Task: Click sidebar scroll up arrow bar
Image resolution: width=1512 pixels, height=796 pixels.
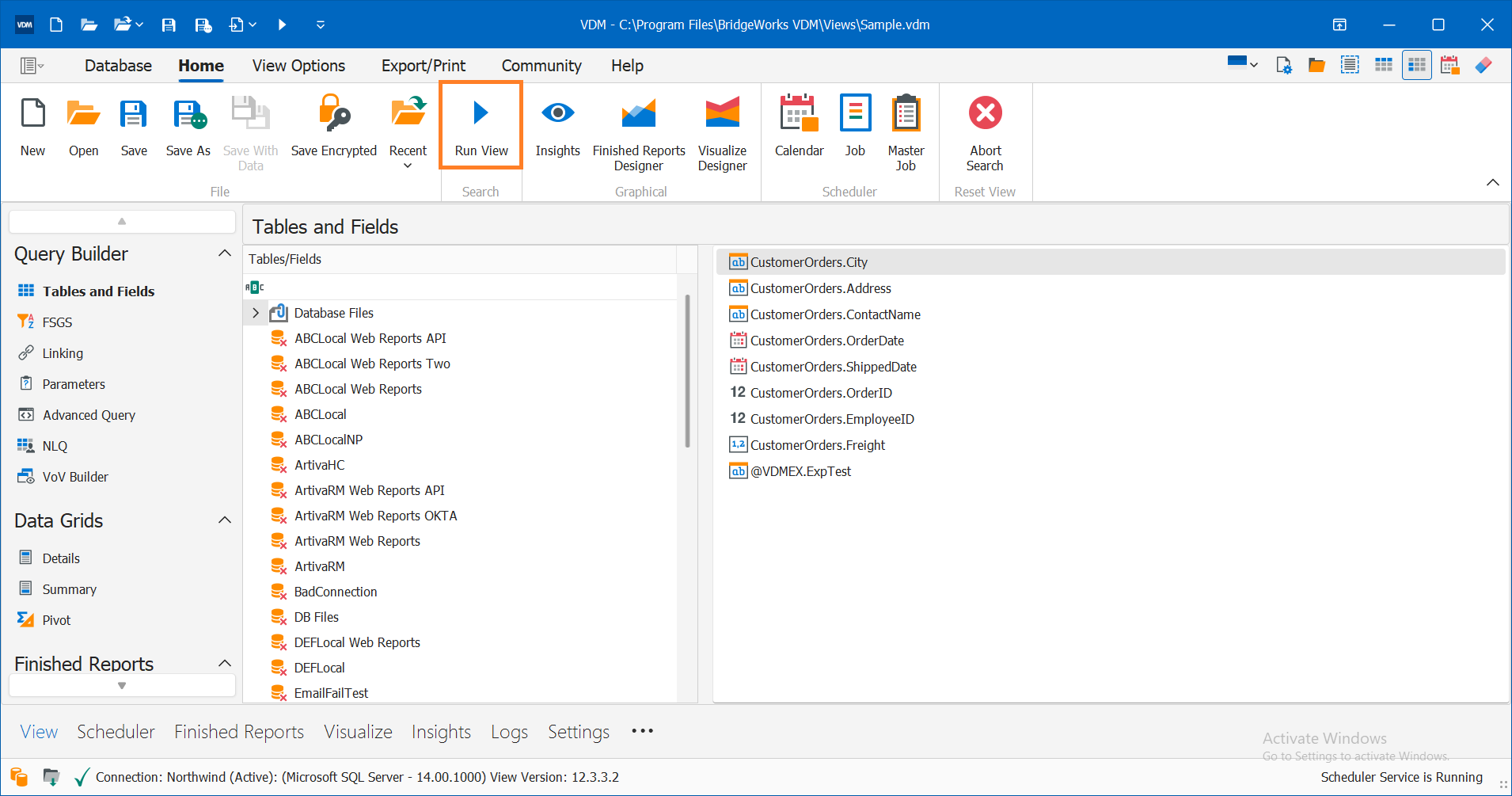Action: coord(122,222)
